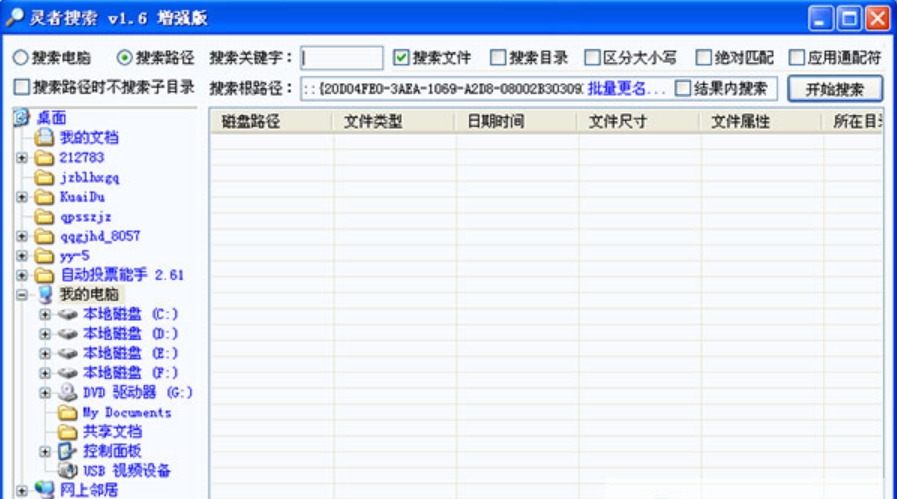Expand the 本地磁盘 (C:) node
Screen dimensions: 897x499
coord(45,314)
